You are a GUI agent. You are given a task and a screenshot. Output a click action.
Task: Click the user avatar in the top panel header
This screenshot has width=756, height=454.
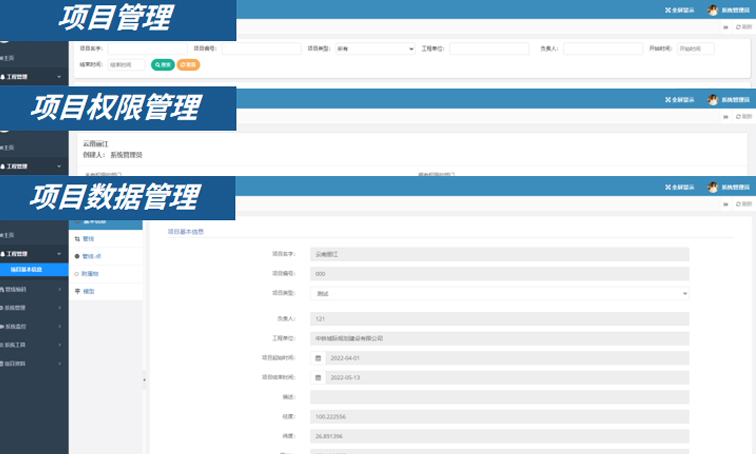point(713,10)
